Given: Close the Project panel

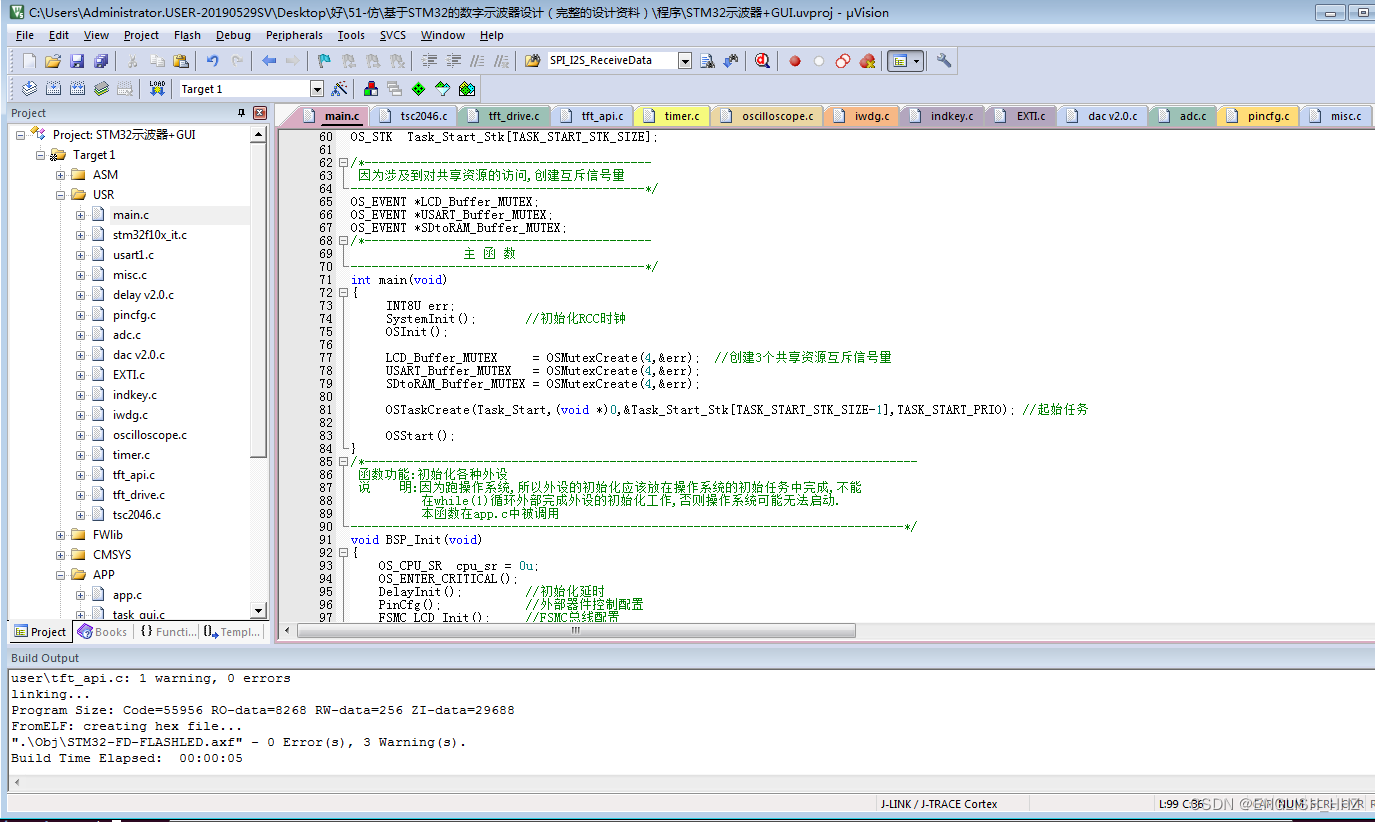Looking at the screenshot, I should tap(260, 113).
